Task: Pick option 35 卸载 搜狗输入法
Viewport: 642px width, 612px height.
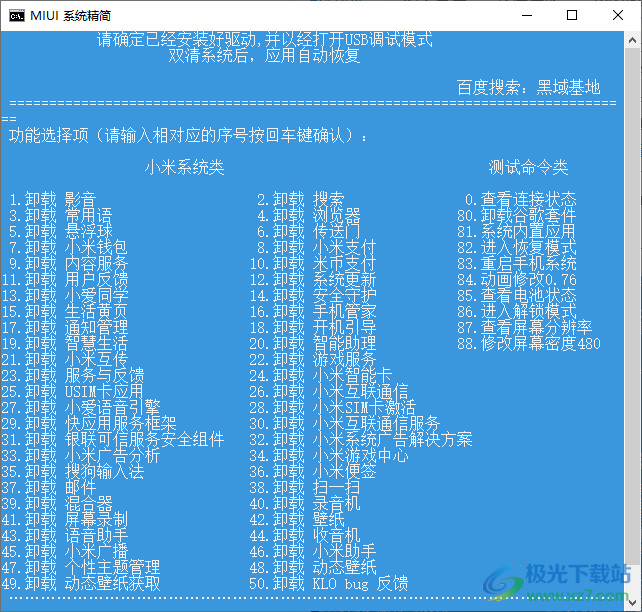Action: point(73,472)
